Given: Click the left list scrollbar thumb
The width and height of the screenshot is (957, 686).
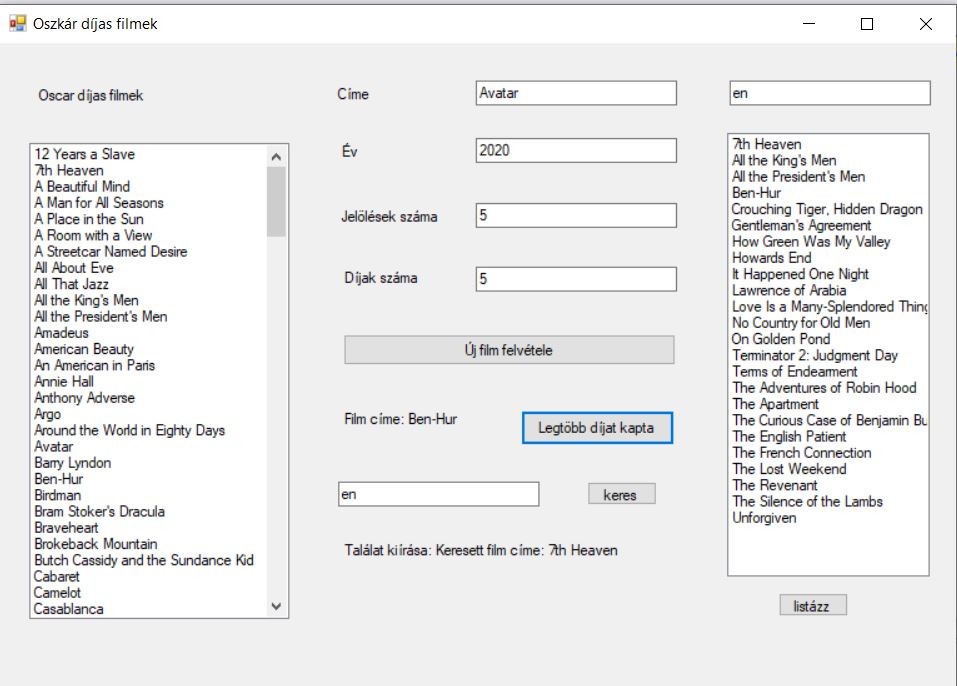Looking at the screenshot, I should 276,201.
